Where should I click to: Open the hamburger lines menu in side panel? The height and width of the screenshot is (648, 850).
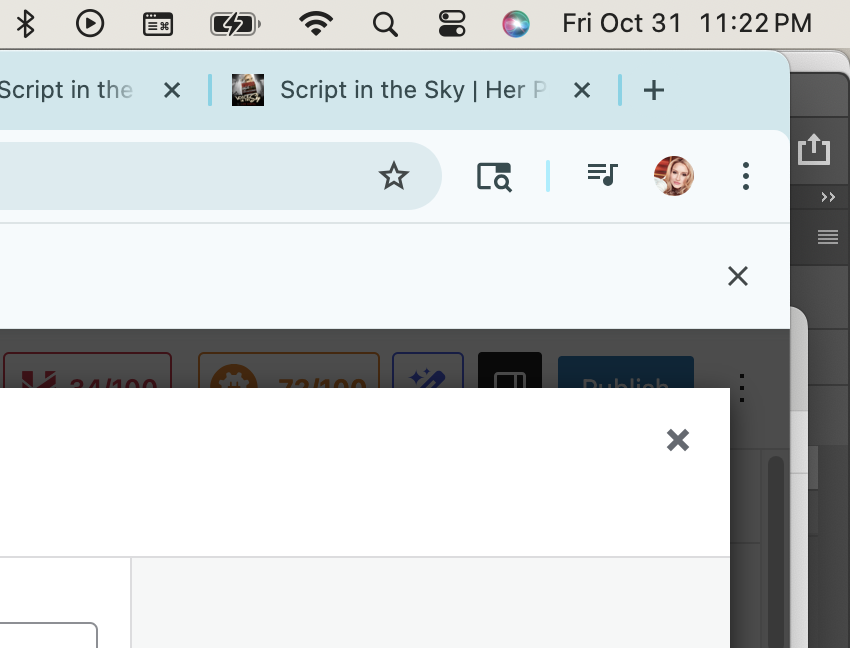click(828, 237)
